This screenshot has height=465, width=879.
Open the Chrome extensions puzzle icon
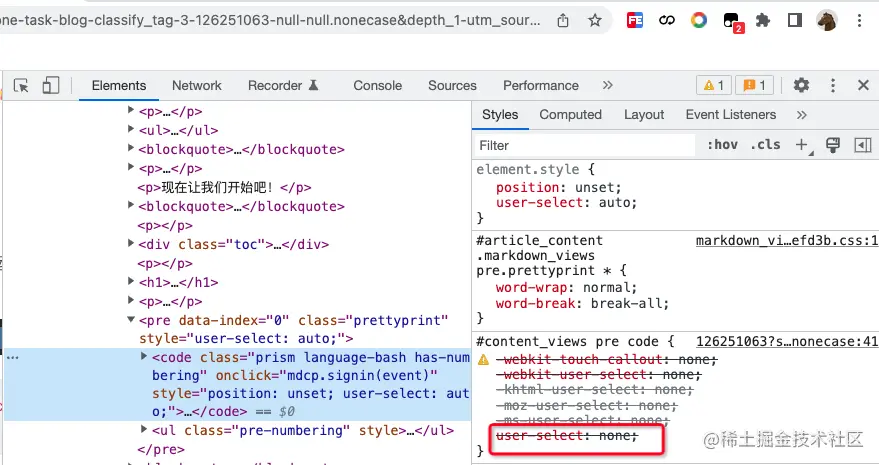762,21
